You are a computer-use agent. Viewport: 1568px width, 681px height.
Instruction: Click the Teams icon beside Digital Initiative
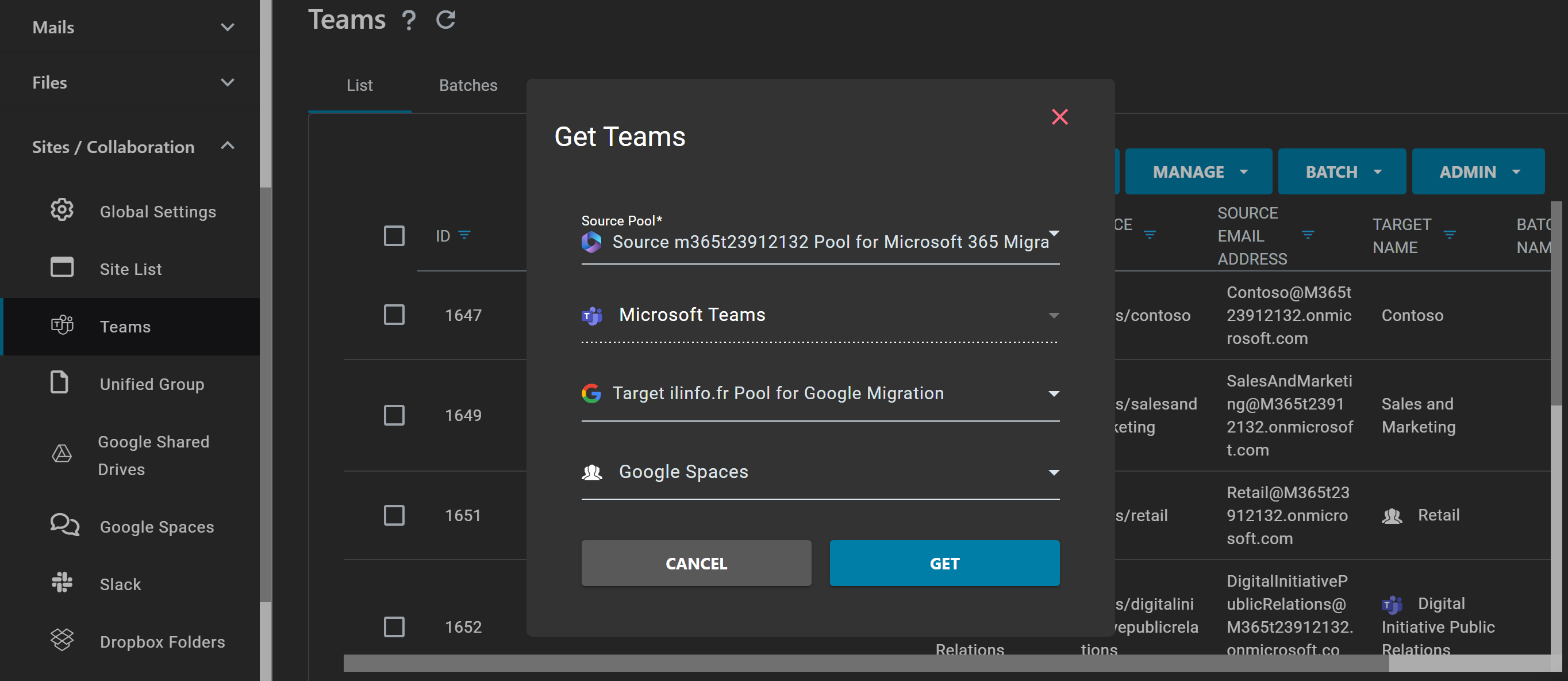click(x=1392, y=605)
